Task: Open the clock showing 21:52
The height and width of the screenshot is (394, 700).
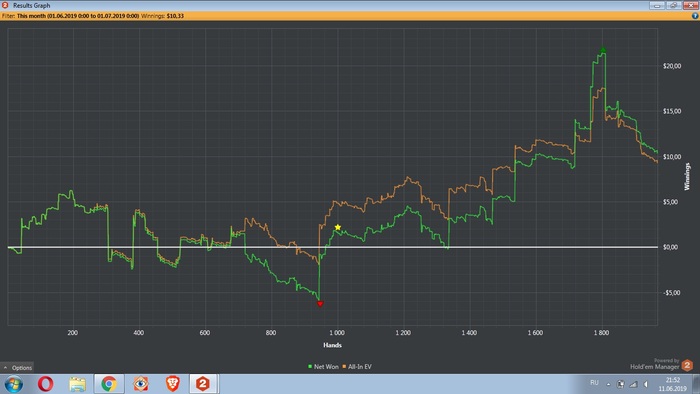Action: 673,384
